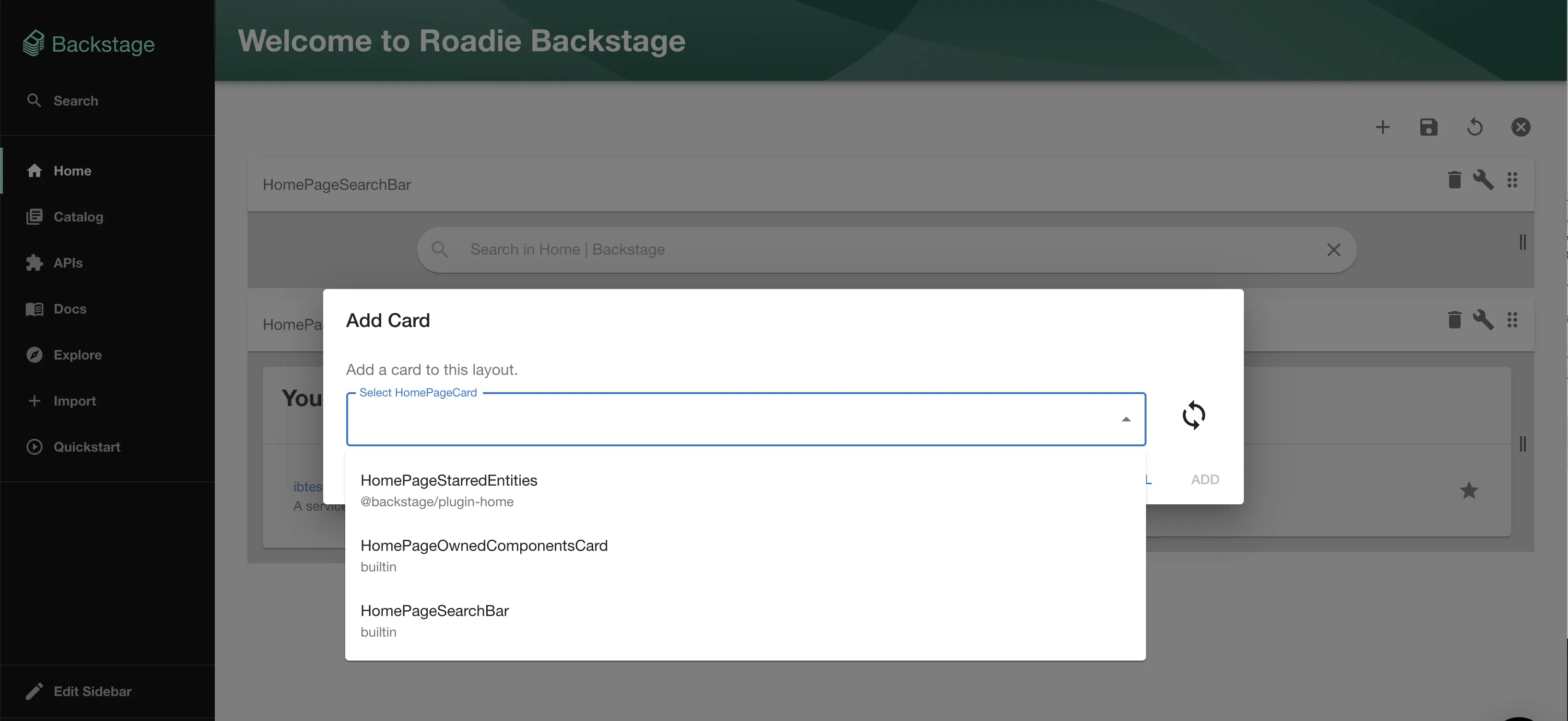Click inside the Search in Home field
The width and height of the screenshot is (1568, 721).
(730, 249)
